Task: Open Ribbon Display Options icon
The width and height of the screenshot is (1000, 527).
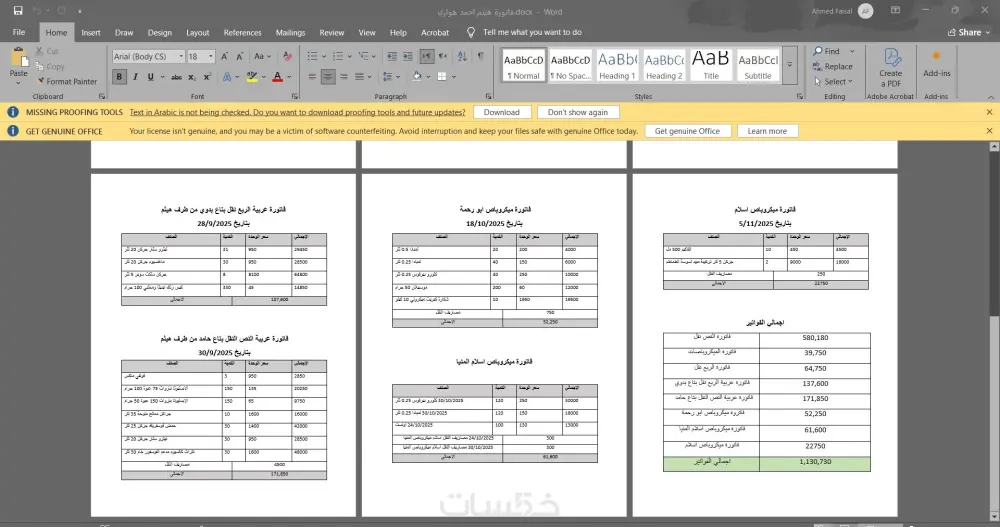Action: [895, 11]
